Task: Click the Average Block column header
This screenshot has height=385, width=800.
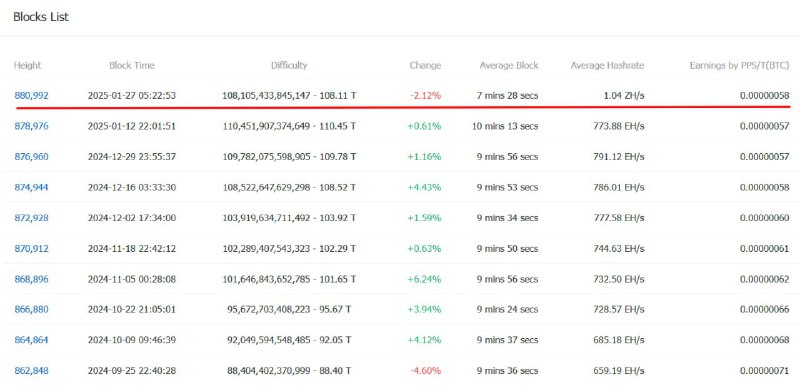Action: (x=509, y=65)
